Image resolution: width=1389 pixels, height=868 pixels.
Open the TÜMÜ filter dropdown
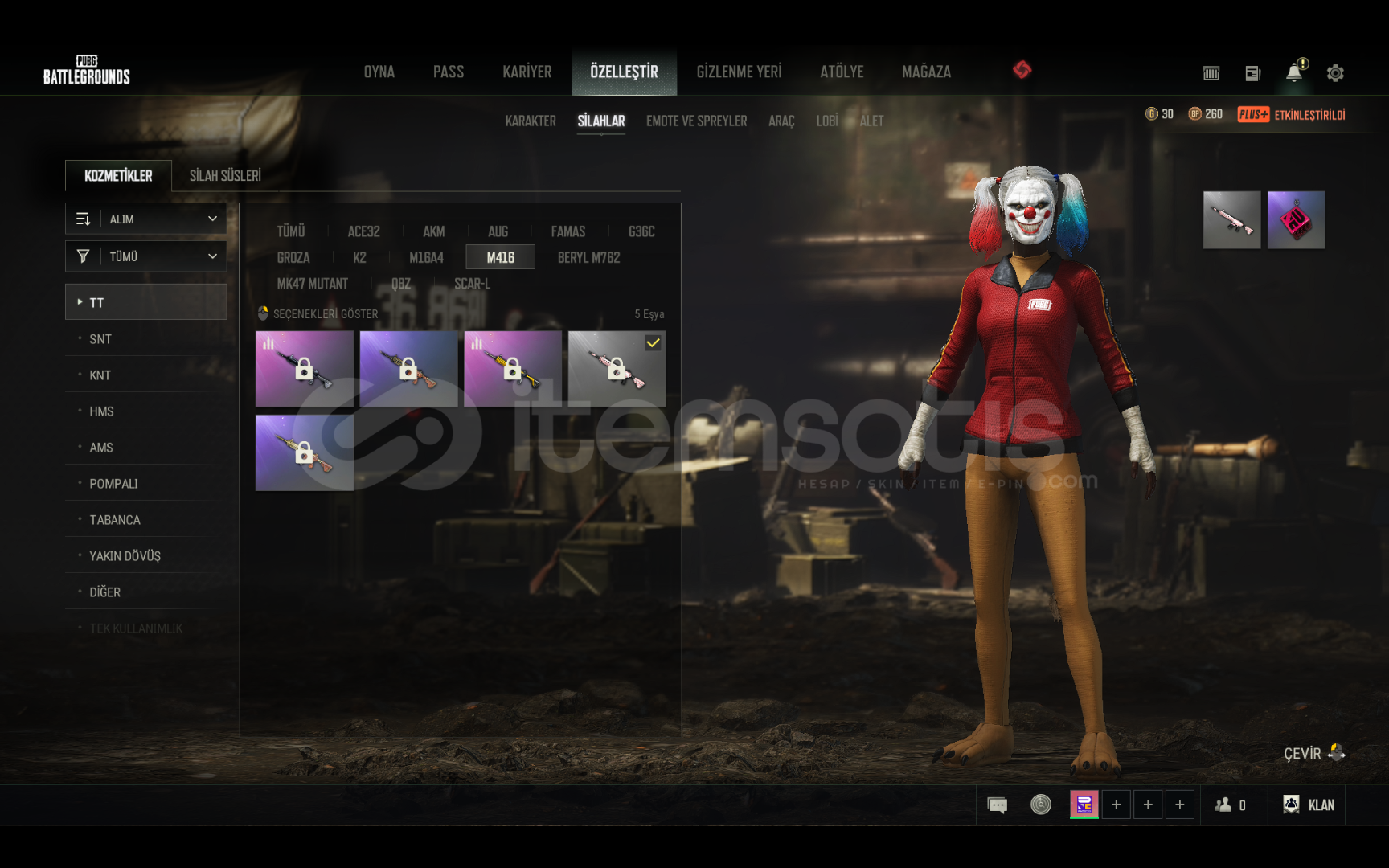(145, 256)
